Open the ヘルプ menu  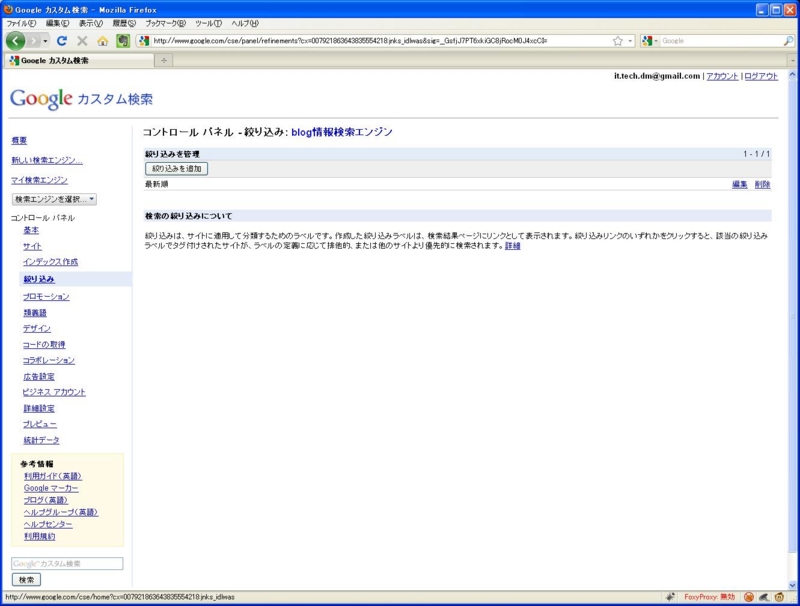tap(245, 23)
